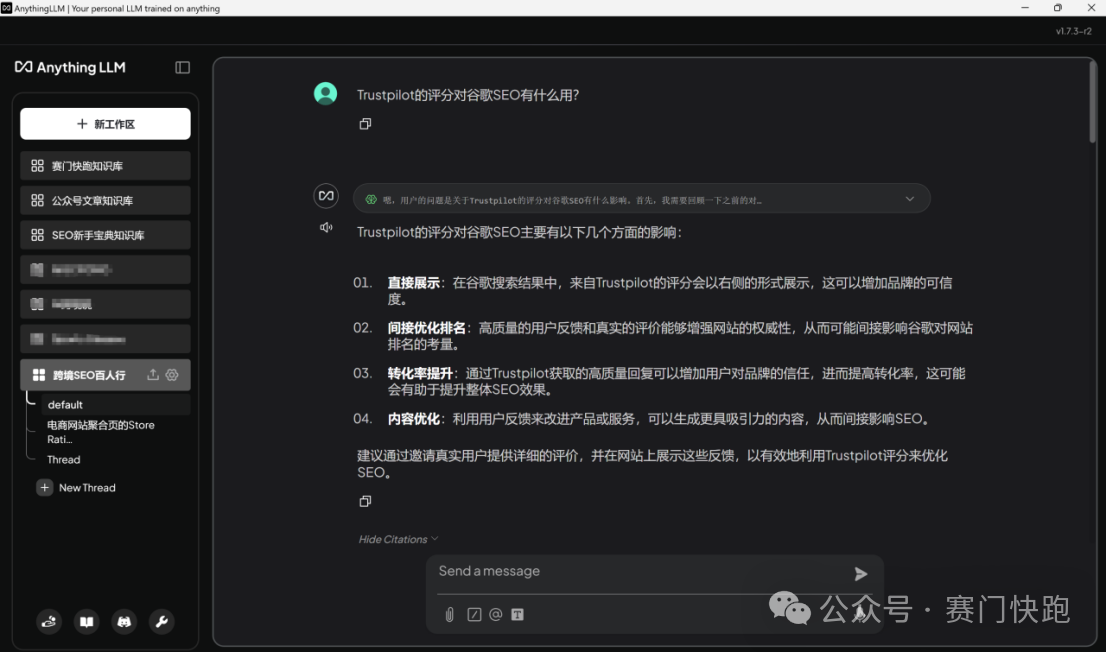Open the 公众号文章知识库 workspace
This screenshot has height=653, width=1106.
(105, 200)
